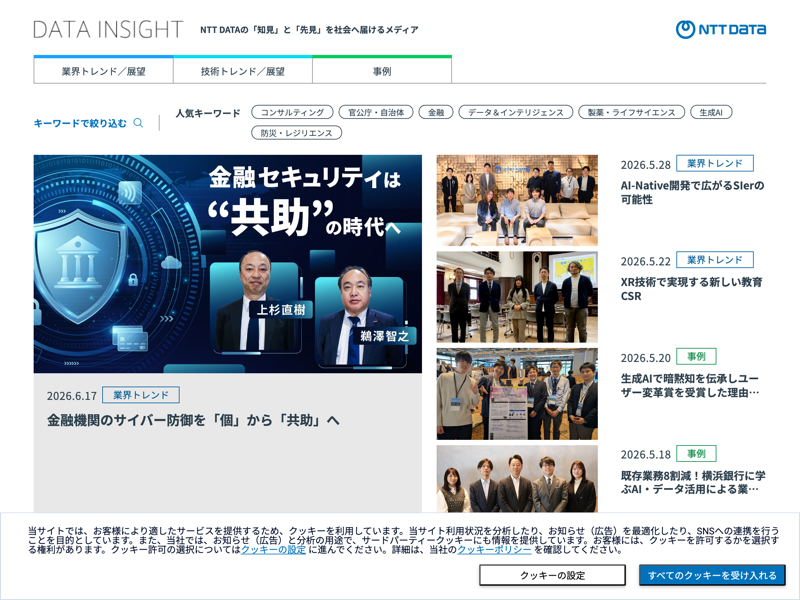Click the 人気キーワード label

coord(208,113)
